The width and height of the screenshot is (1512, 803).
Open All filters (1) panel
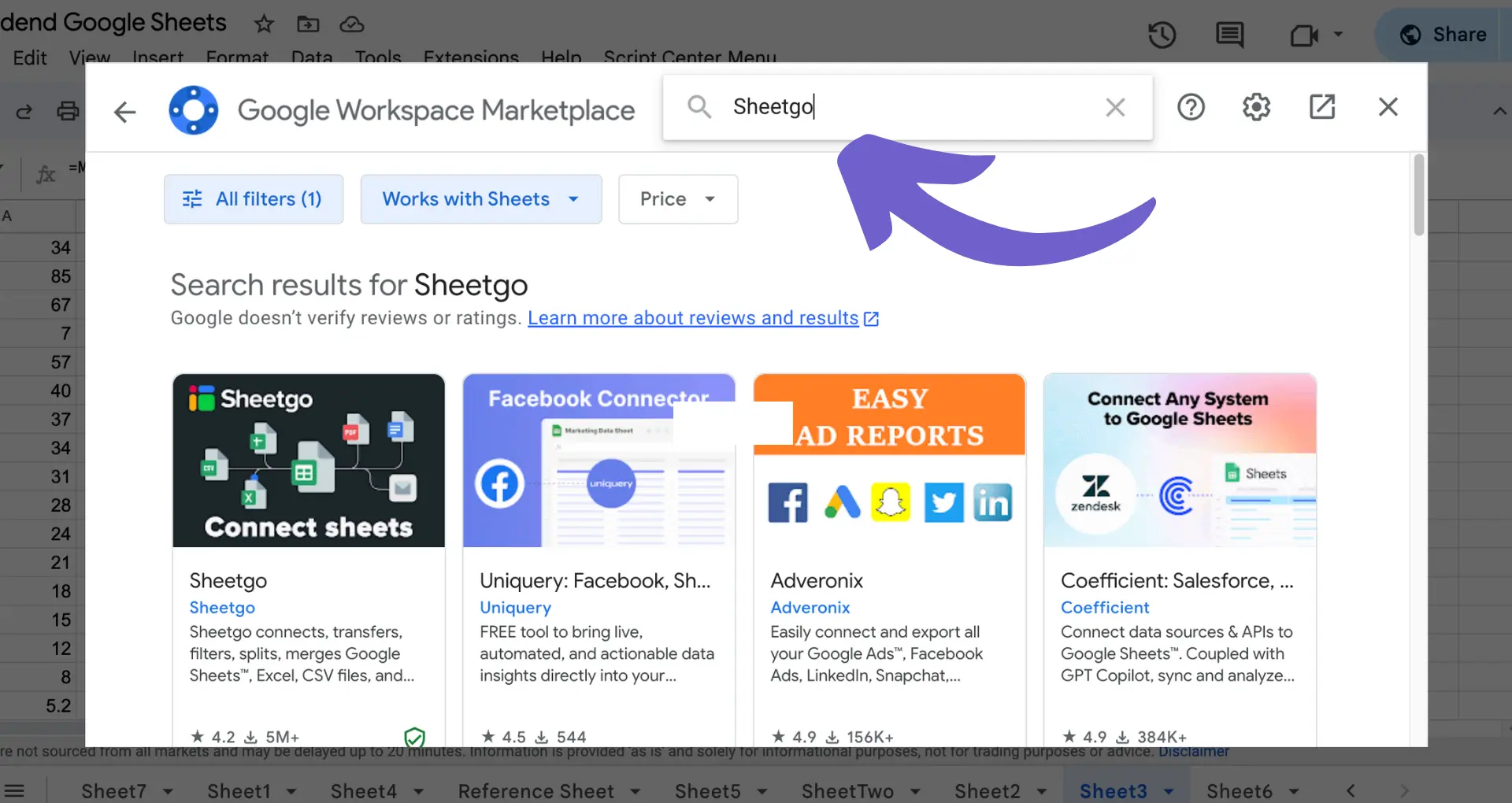[x=254, y=199]
